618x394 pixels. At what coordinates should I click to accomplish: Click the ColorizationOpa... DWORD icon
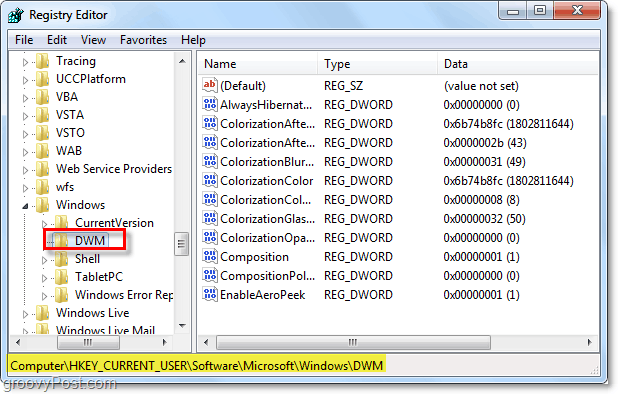coord(210,238)
